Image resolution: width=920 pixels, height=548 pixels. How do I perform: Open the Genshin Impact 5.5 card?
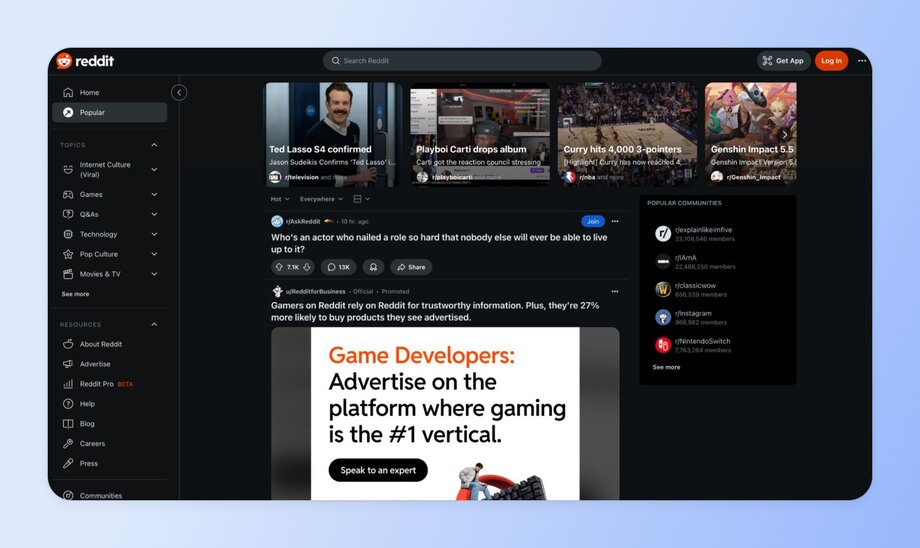(750, 134)
